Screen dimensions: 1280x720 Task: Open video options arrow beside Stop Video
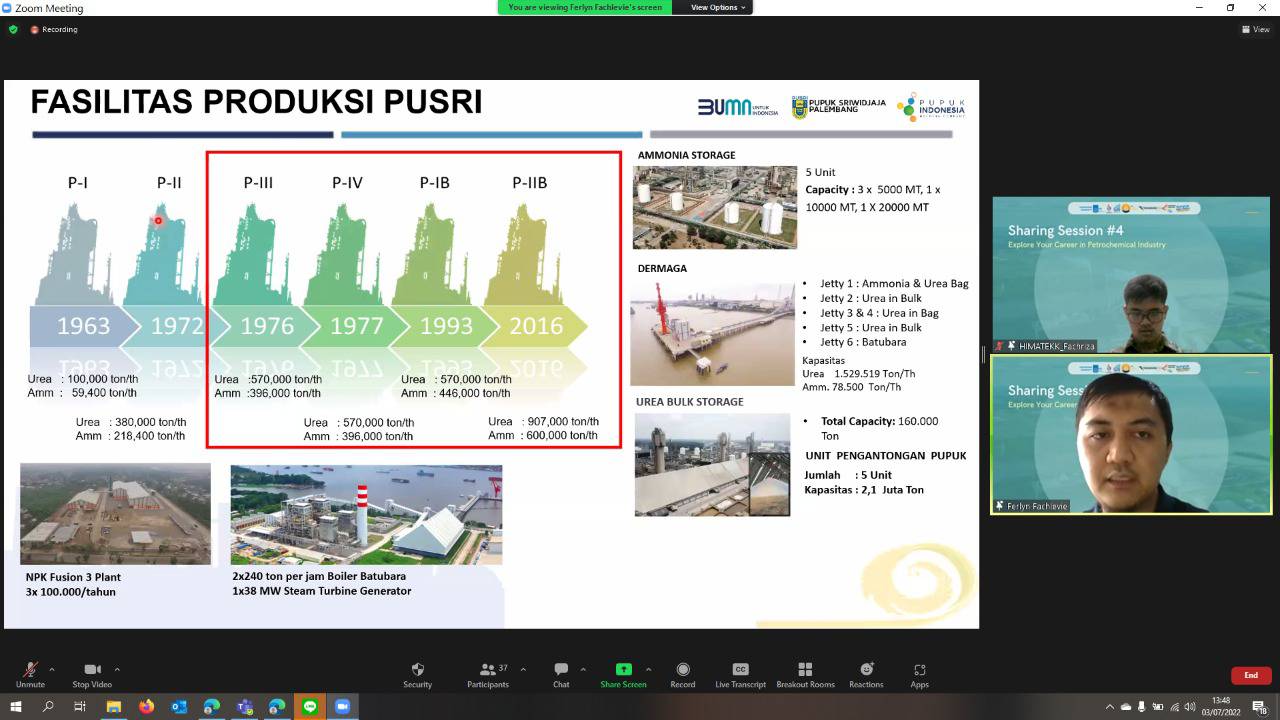click(117, 669)
